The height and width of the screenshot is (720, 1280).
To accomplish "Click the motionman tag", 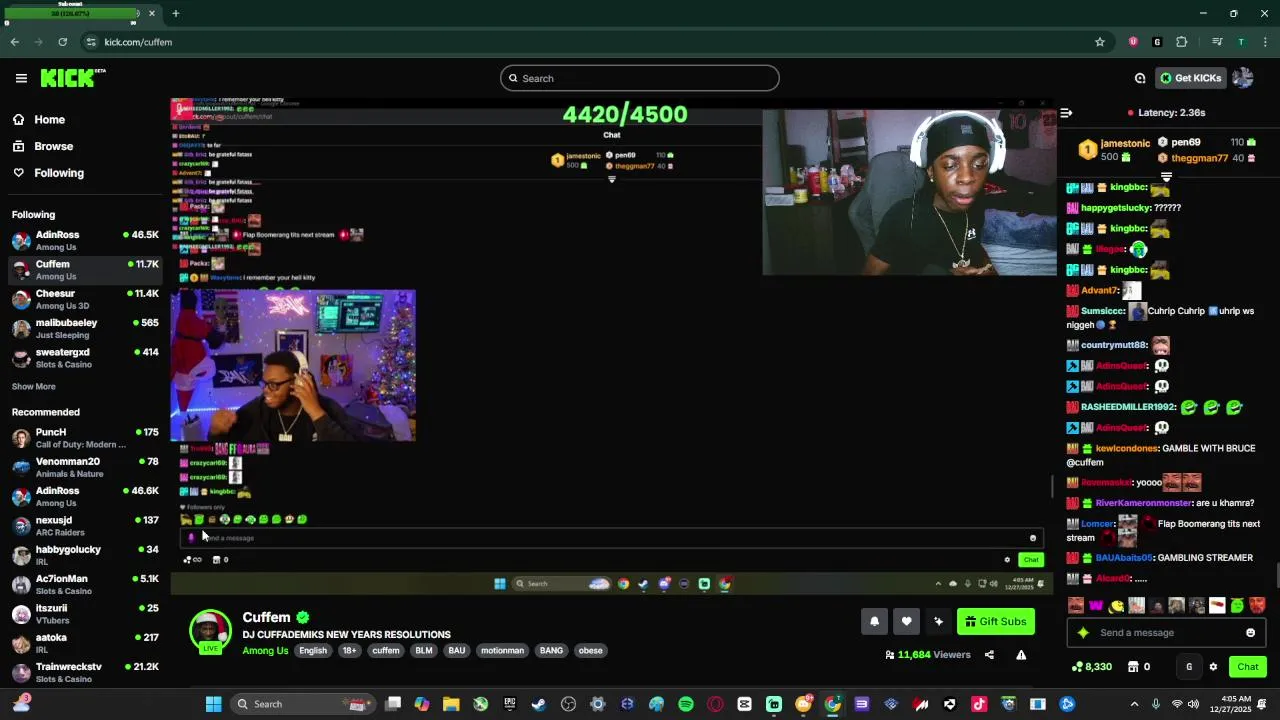I will pos(502,651).
